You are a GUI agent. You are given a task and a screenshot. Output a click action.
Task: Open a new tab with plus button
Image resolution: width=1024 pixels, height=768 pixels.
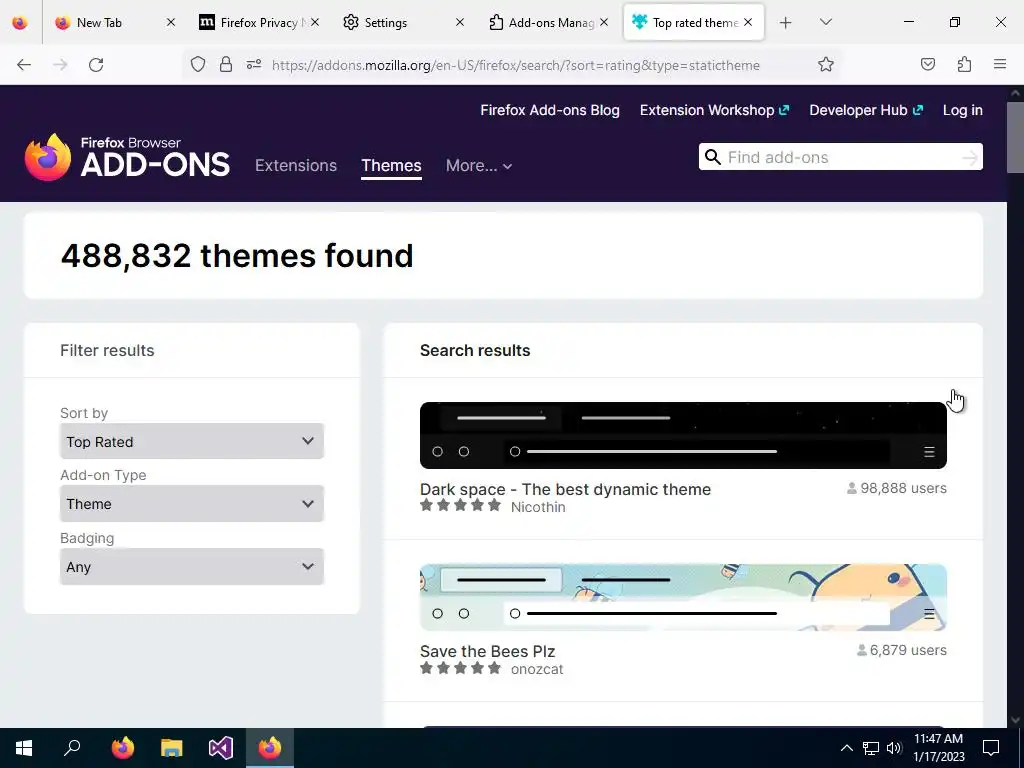786,23
